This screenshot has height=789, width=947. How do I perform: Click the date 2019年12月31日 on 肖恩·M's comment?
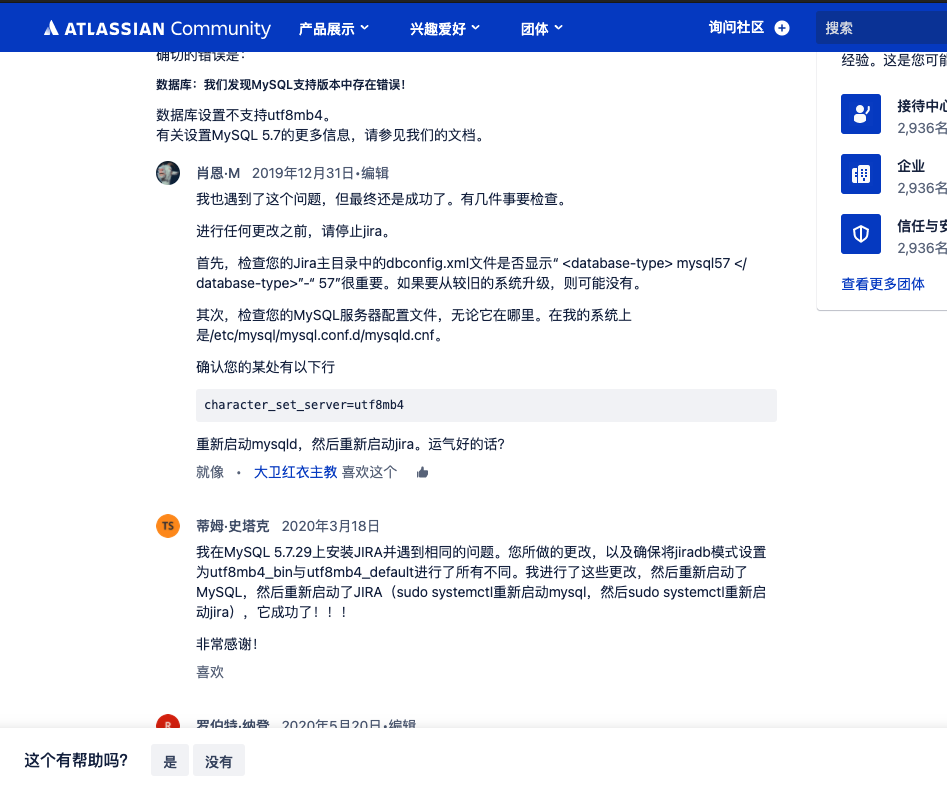click(x=303, y=173)
